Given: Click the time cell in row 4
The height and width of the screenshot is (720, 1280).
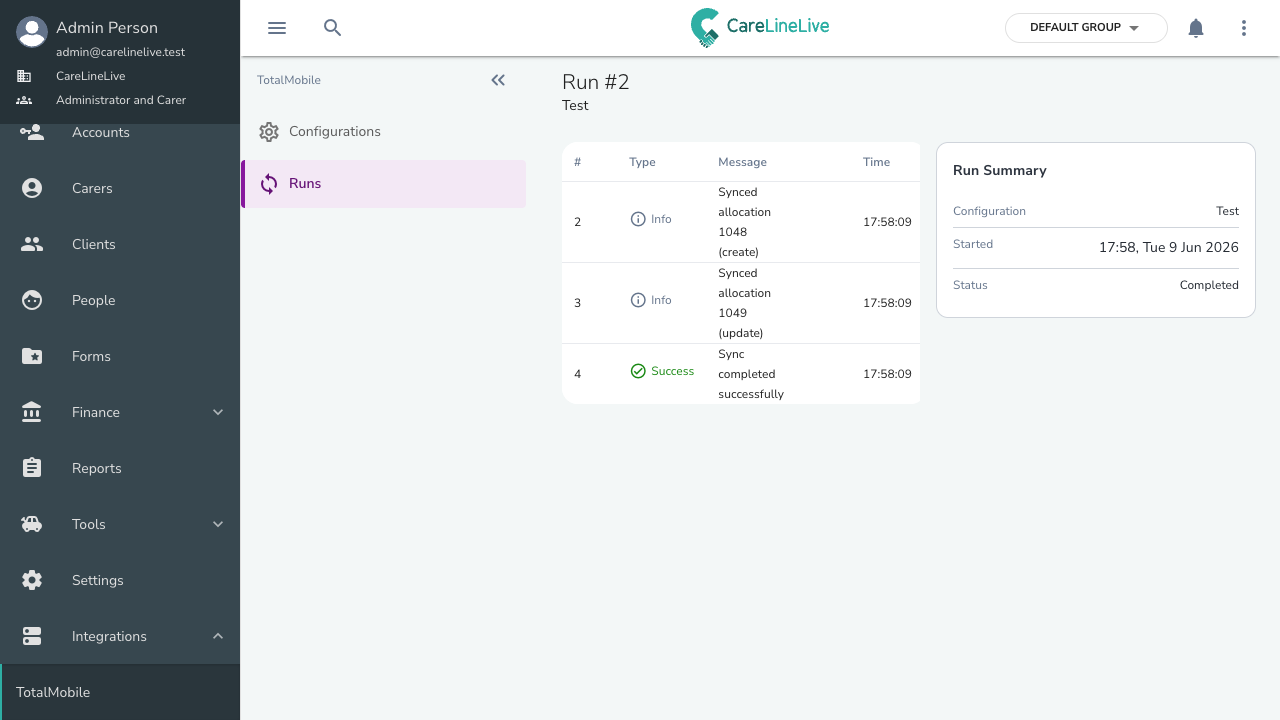Looking at the screenshot, I should pyautogui.click(x=887, y=374).
